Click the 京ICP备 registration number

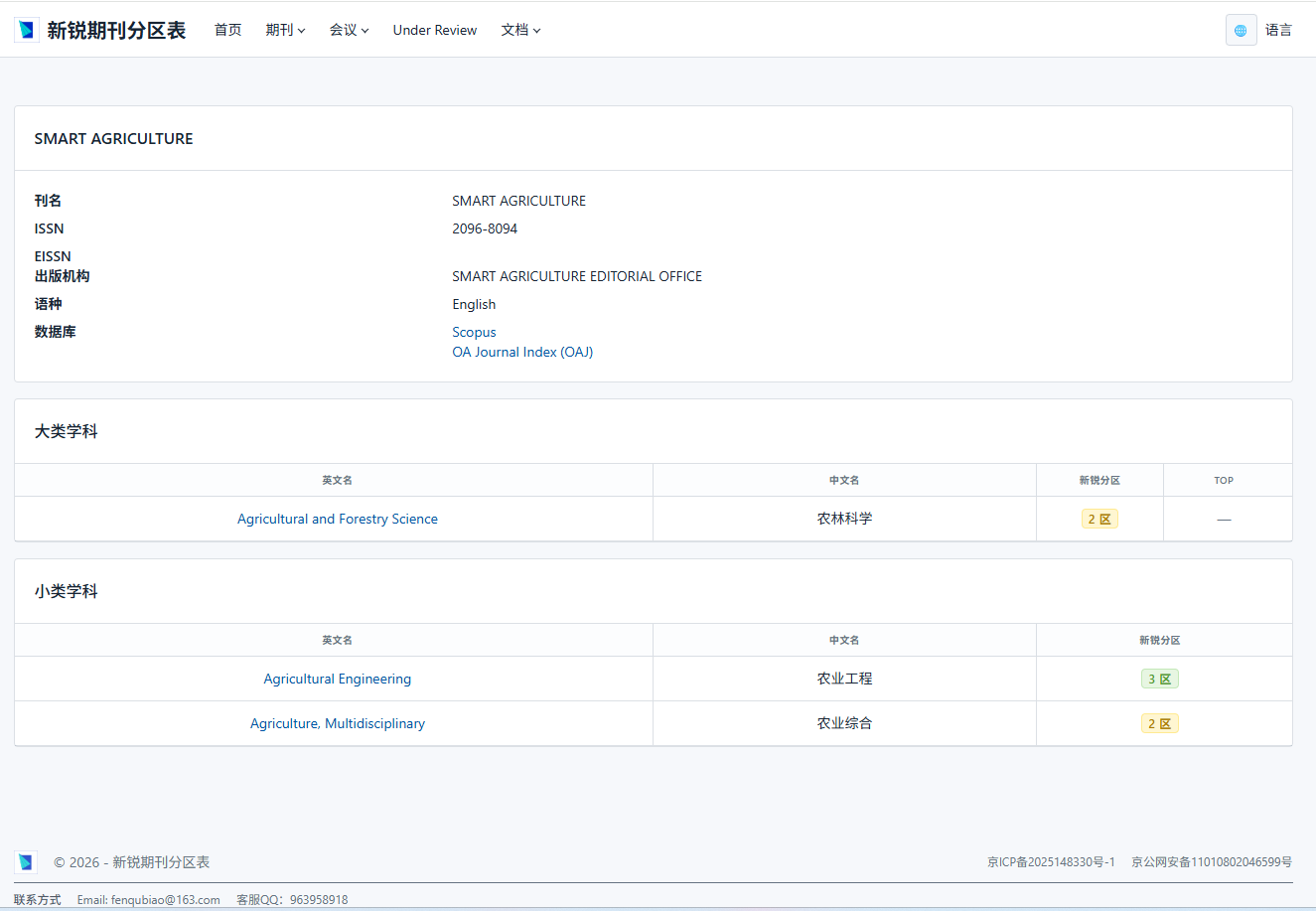click(x=1051, y=862)
